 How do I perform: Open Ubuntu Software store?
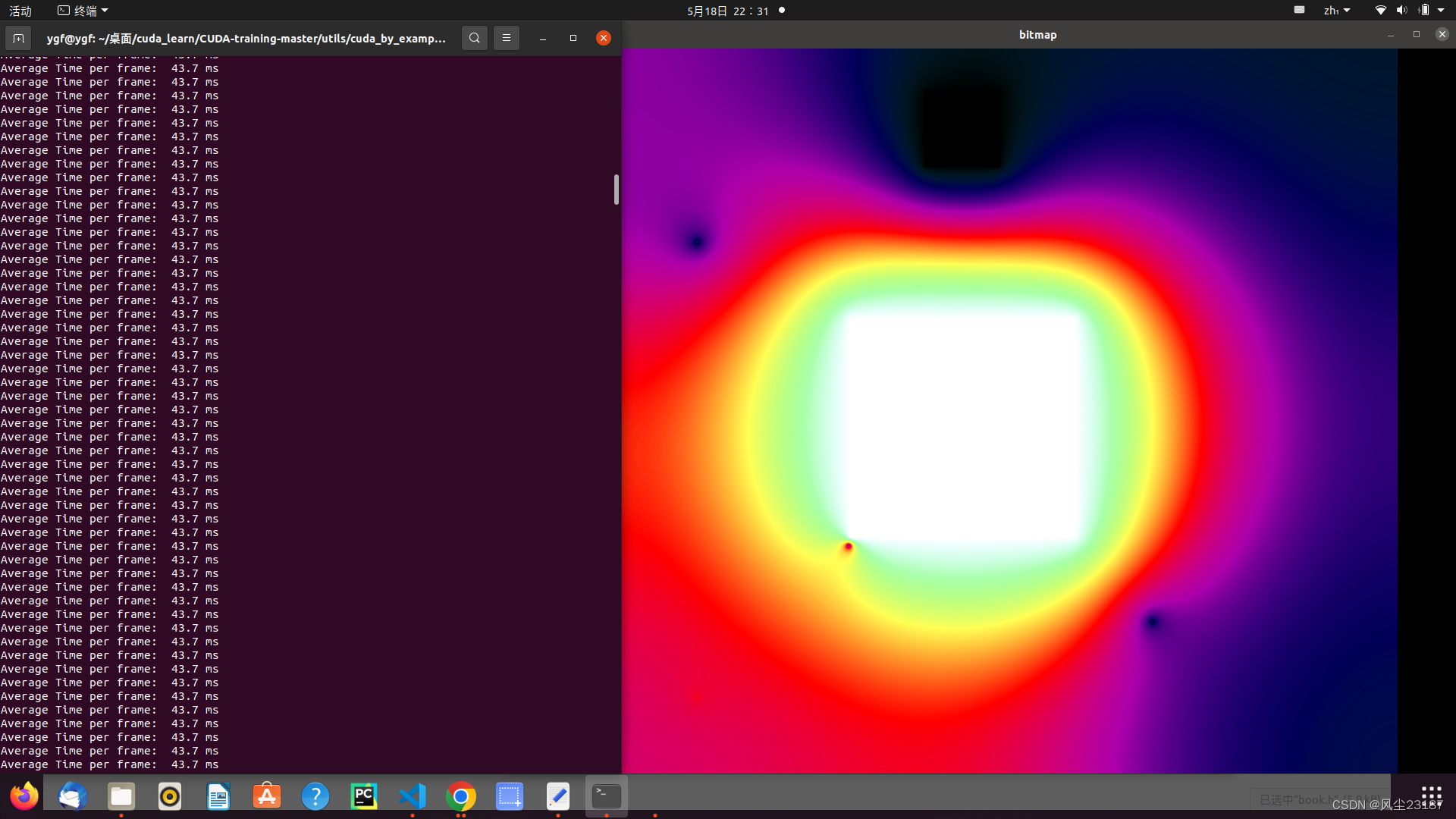pyautogui.click(x=267, y=796)
